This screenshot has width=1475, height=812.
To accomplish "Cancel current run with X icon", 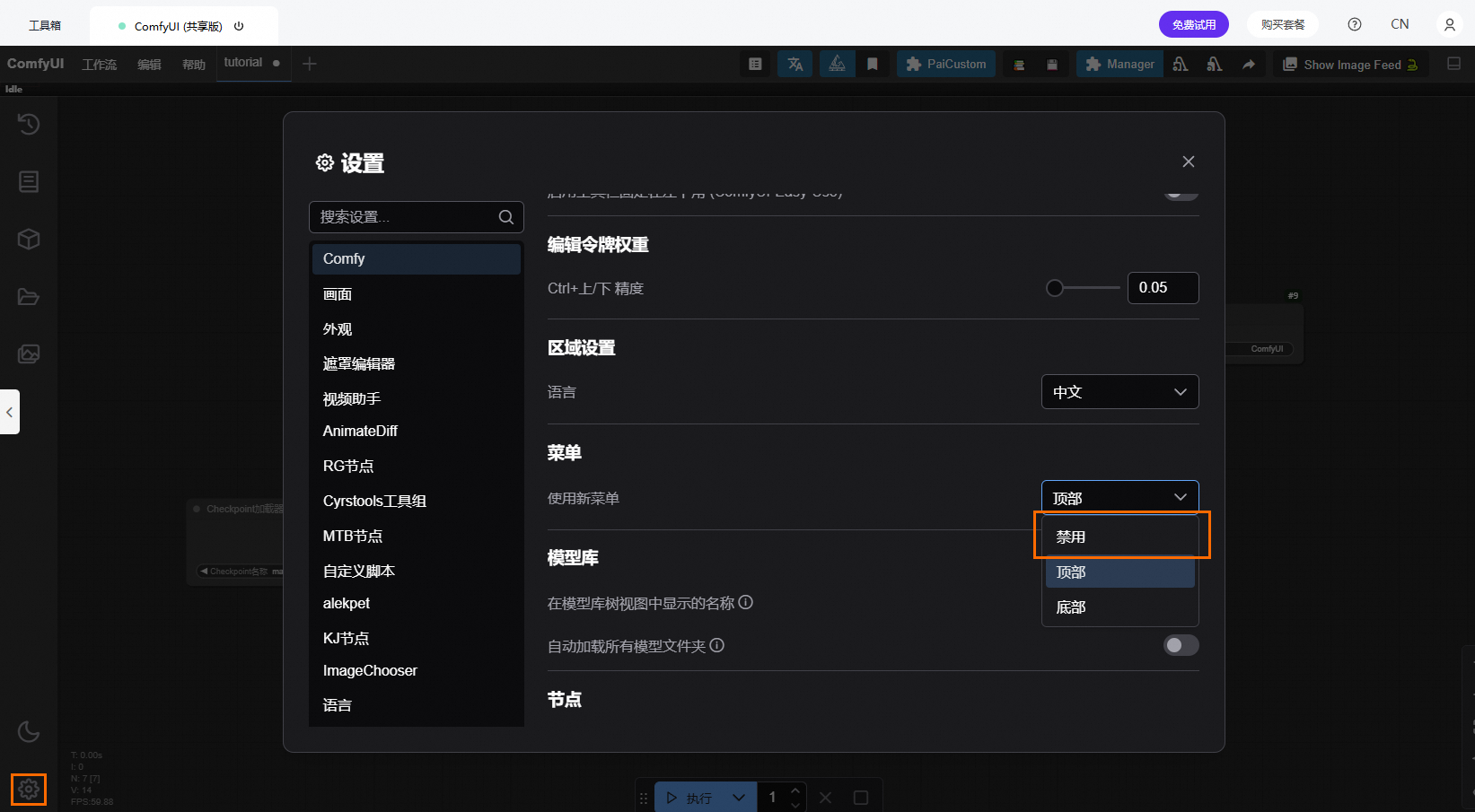I will pyautogui.click(x=826, y=798).
